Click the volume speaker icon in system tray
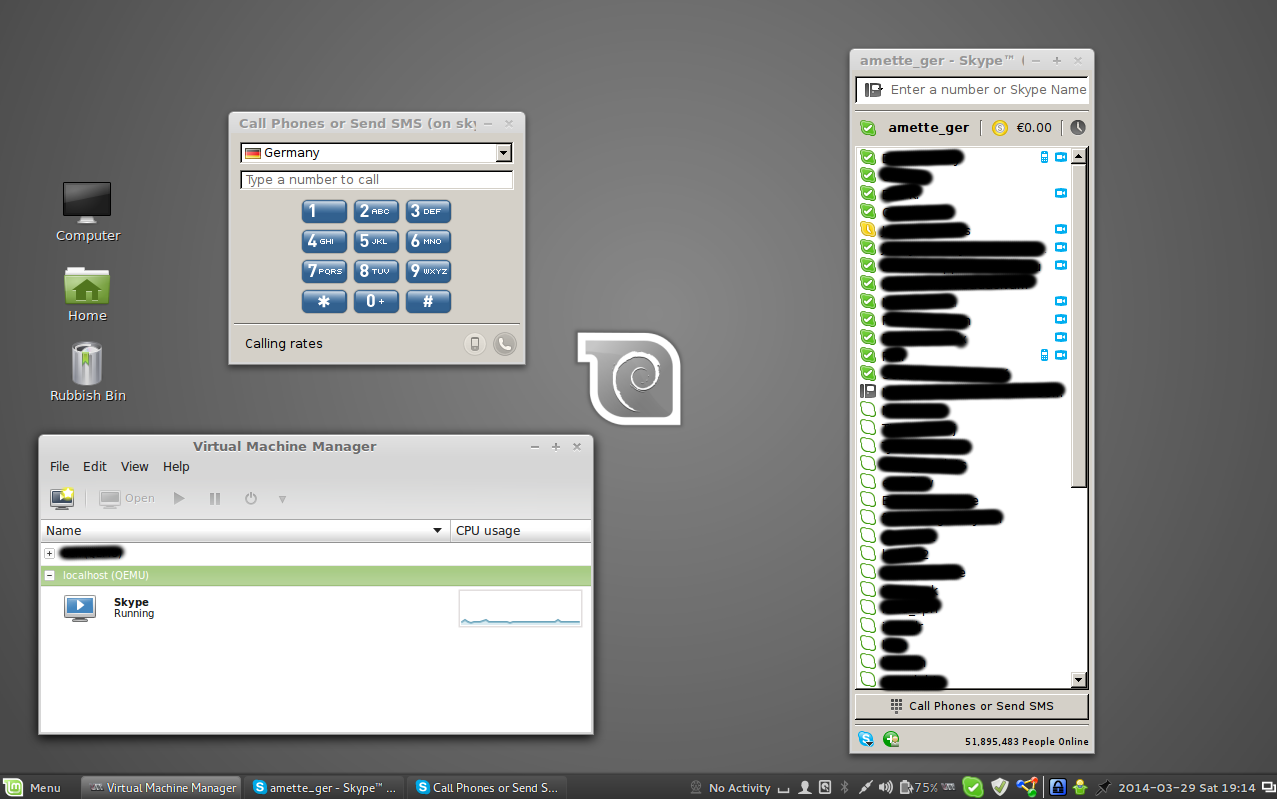Screen dimensions: 1277x799 pos(885,788)
